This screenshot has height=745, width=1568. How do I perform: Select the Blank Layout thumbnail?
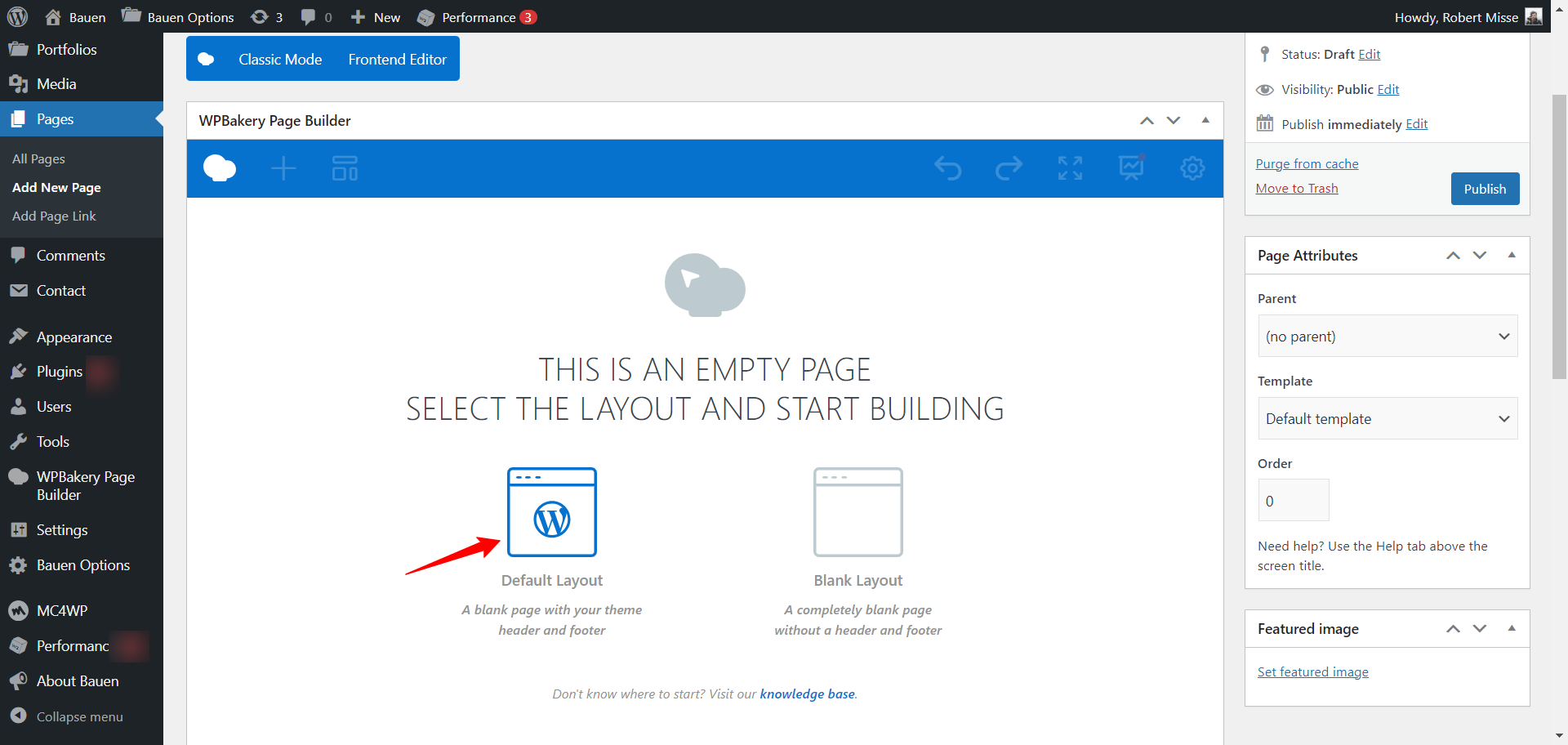click(x=858, y=512)
